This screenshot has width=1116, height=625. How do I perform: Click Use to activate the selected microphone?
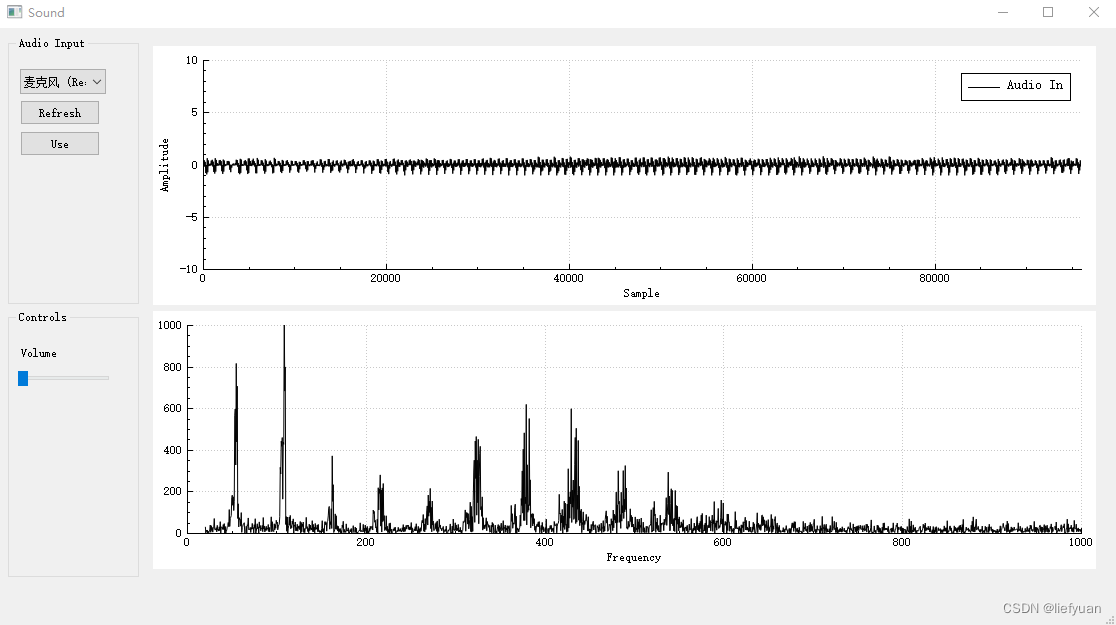click(x=59, y=143)
